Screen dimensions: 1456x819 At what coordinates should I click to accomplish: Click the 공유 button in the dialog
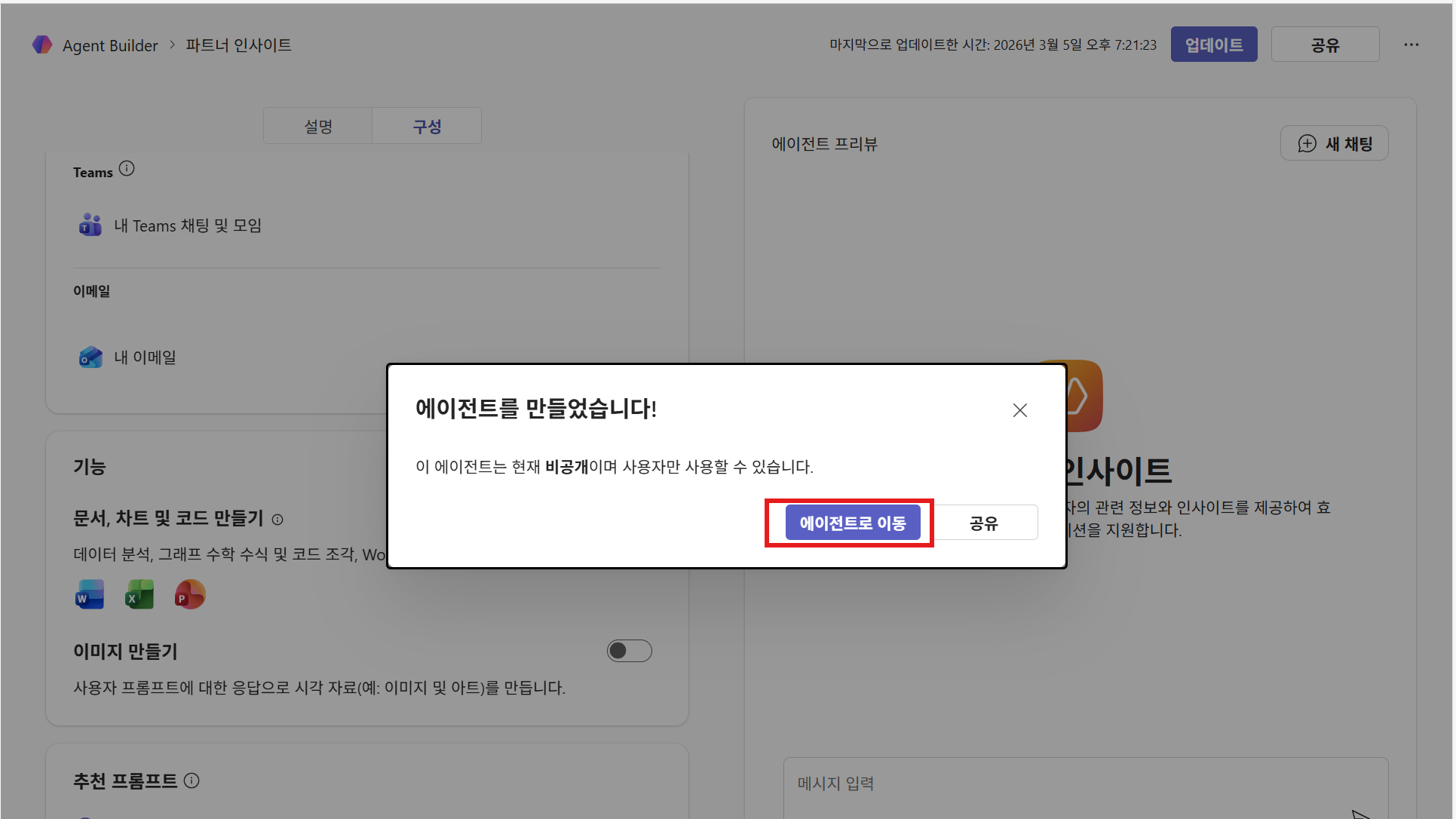point(984,523)
